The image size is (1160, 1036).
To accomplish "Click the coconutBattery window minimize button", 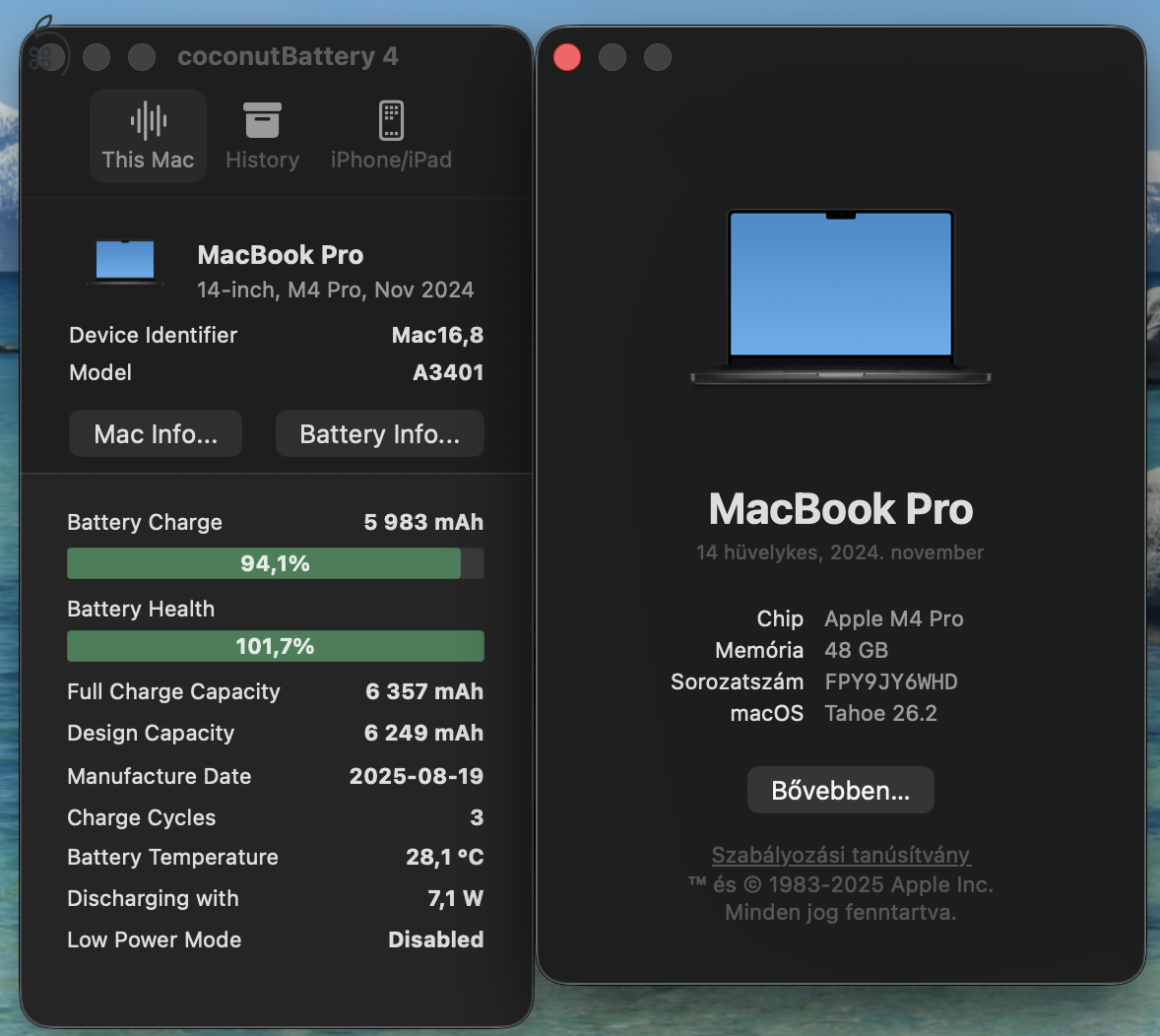I will pos(97,57).
